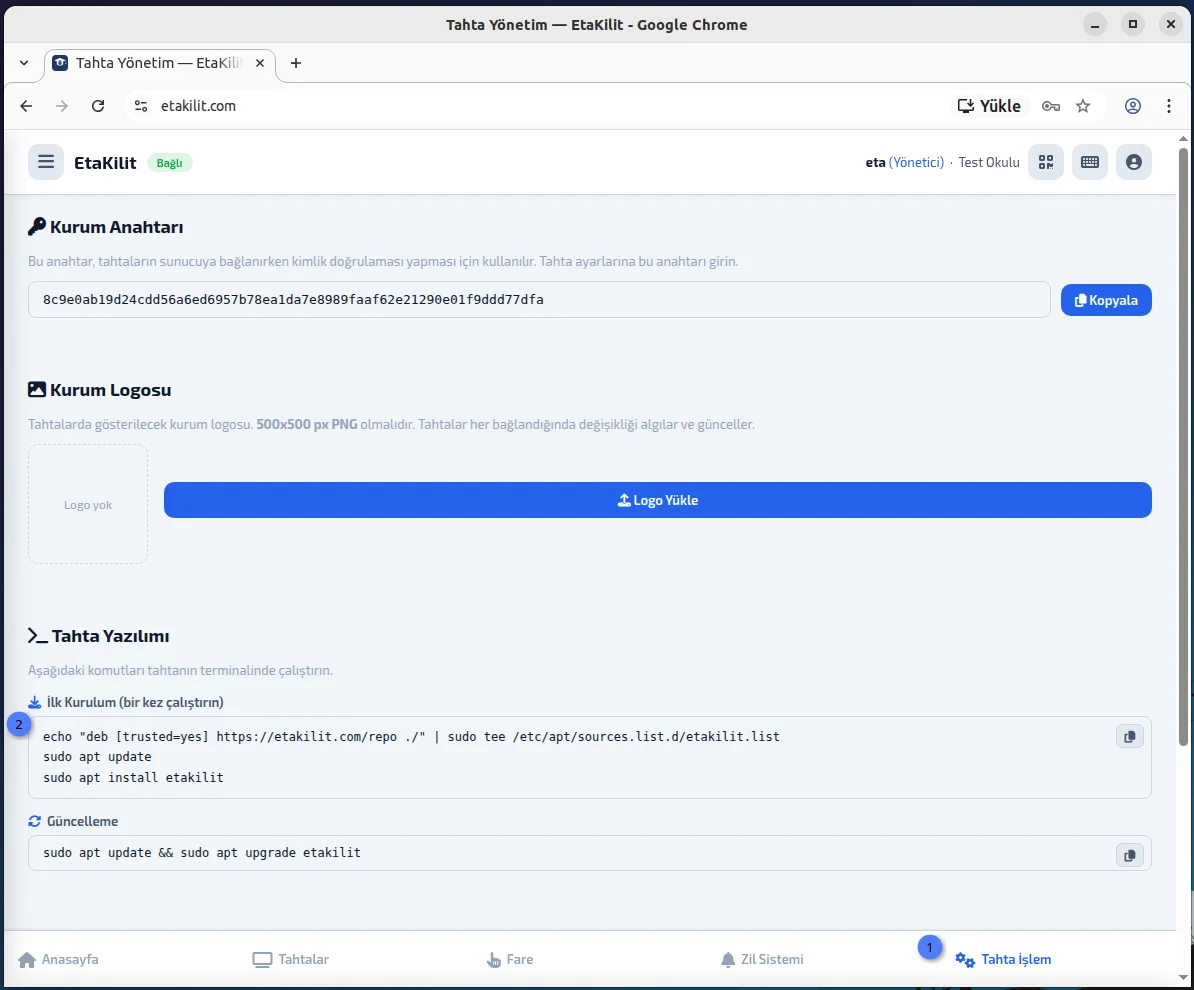This screenshot has height=990, width=1194.
Task: Go to Anasayfa in bottom navigation
Action: (59, 960)
